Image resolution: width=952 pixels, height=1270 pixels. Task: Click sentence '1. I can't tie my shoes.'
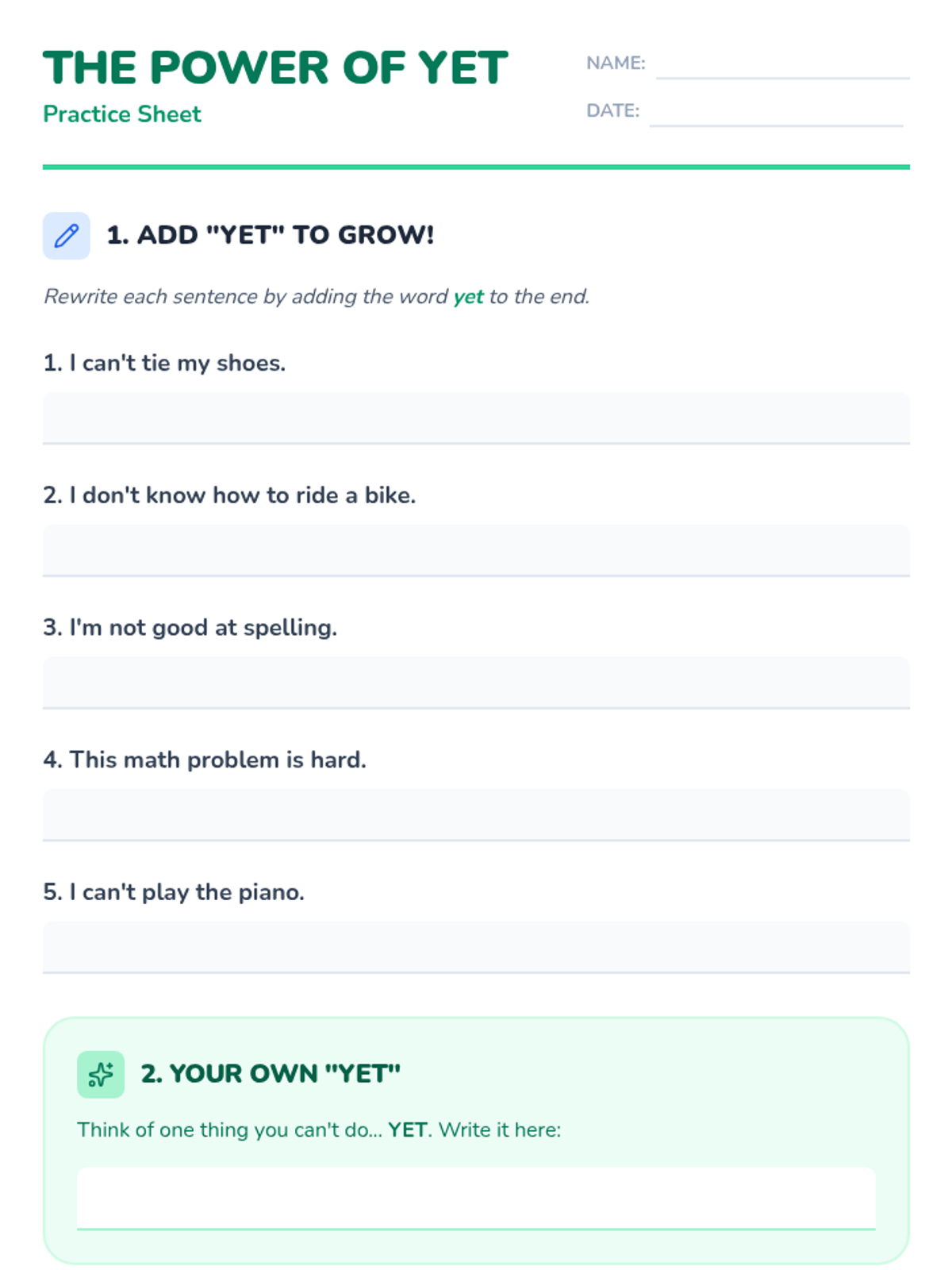(164, 363)
